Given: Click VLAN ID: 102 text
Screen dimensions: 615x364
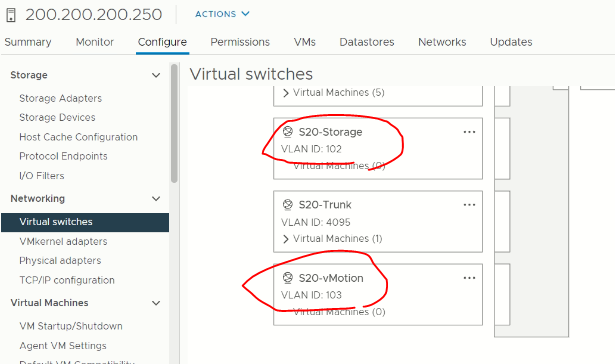Looking at the screenshot, I should 311,149.
